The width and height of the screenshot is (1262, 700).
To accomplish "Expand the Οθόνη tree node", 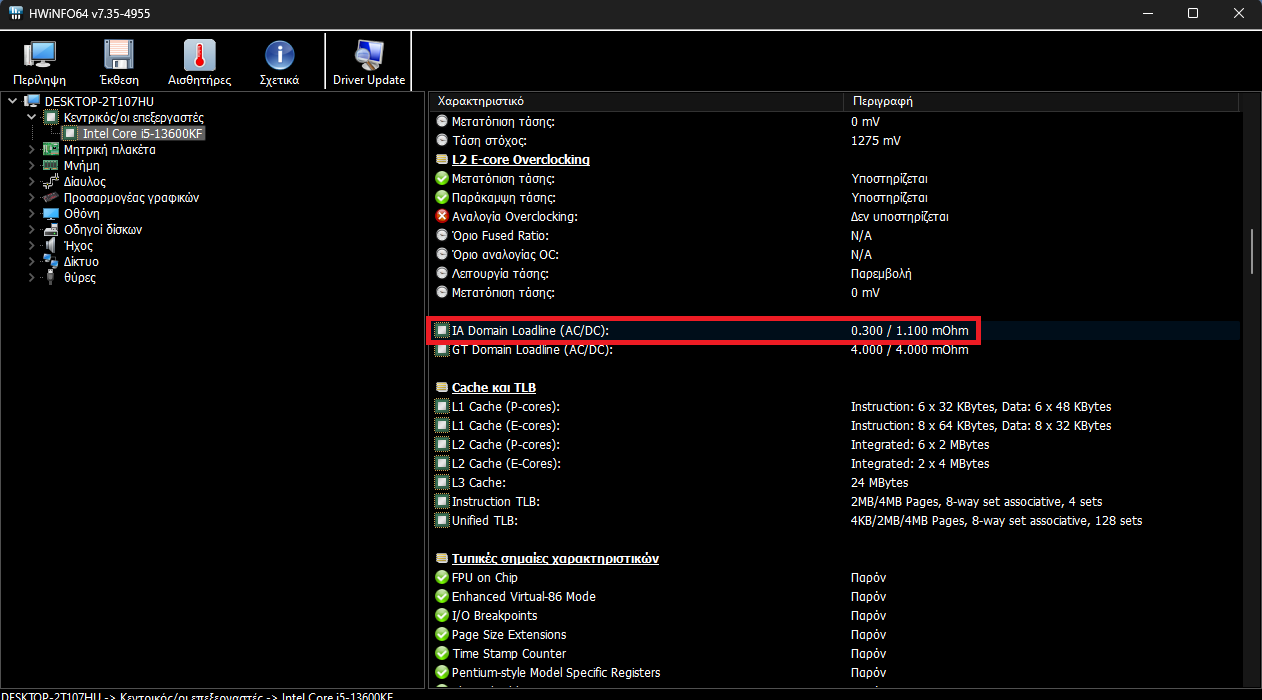I will coord(32,214).
